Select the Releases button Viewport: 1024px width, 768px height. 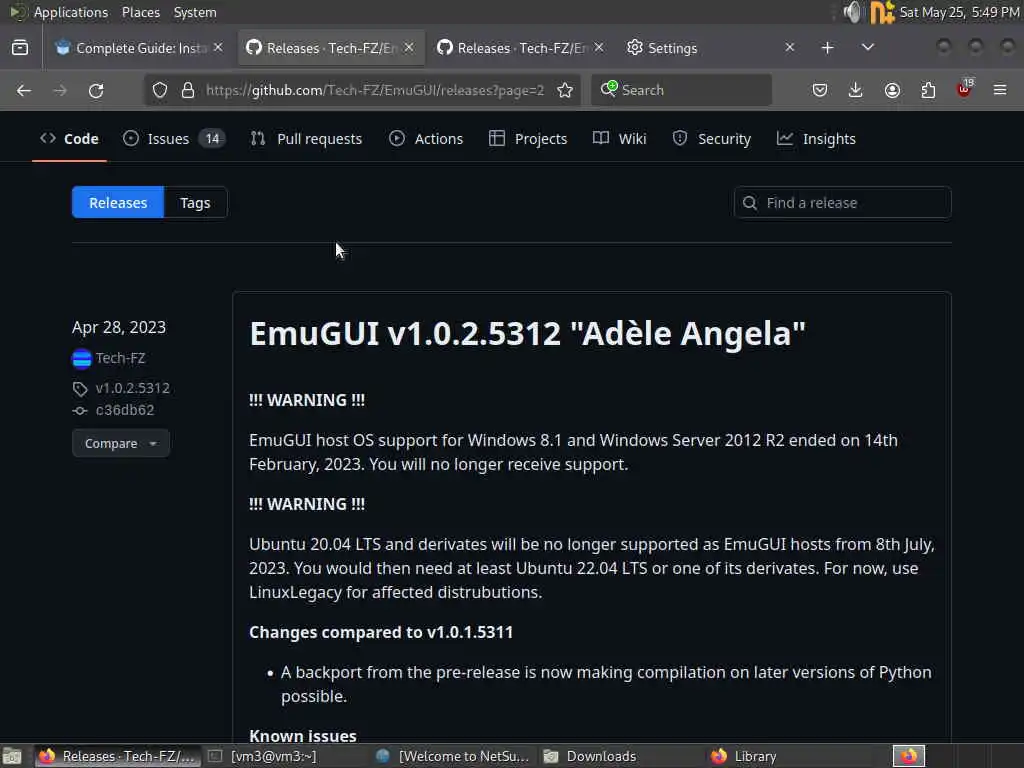coord(118,203)
